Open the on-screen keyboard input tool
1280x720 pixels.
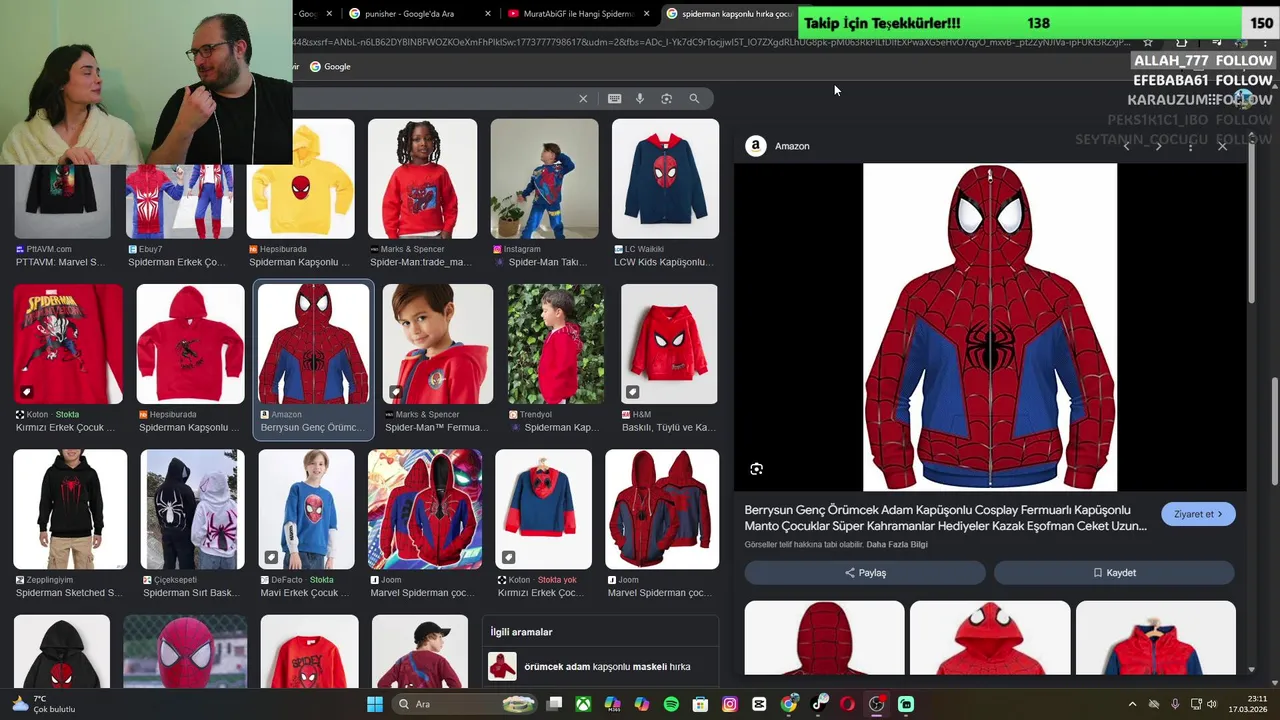(614, 98)
